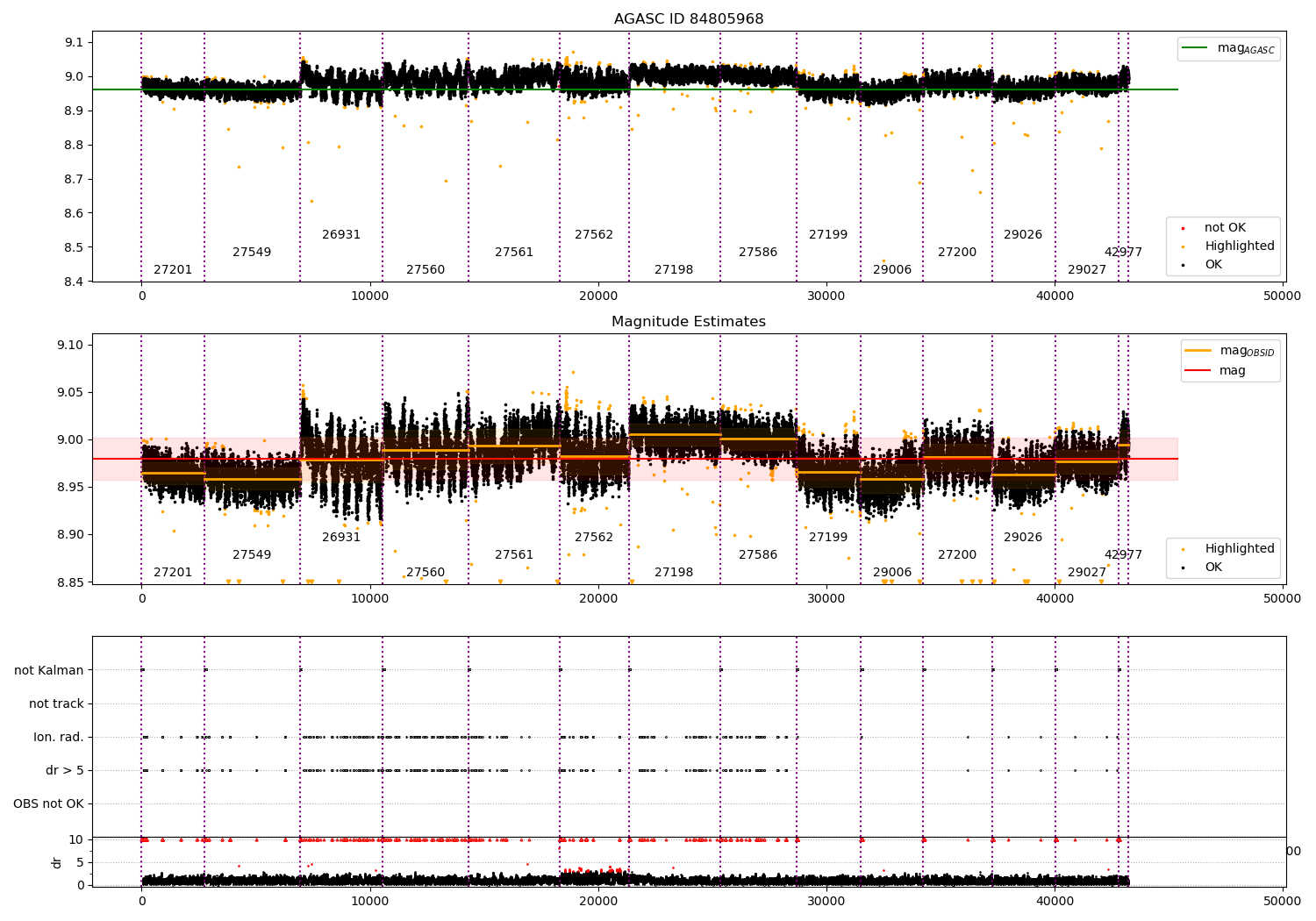Click OBSID 26931 in Magnitude Estimates plot
Viewport: 1316px width, 921px height.
point(341,538)
